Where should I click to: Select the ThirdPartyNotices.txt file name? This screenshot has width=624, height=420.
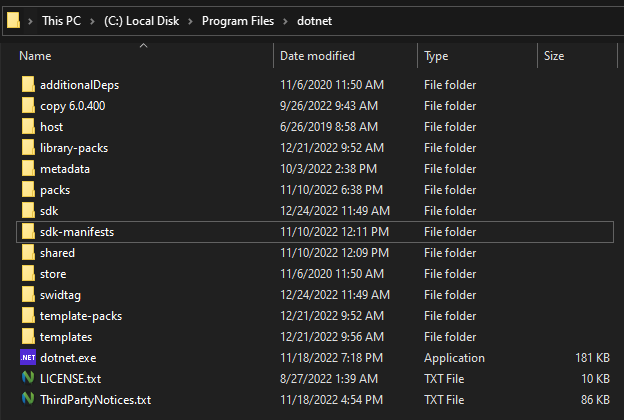tap(96, 400)
